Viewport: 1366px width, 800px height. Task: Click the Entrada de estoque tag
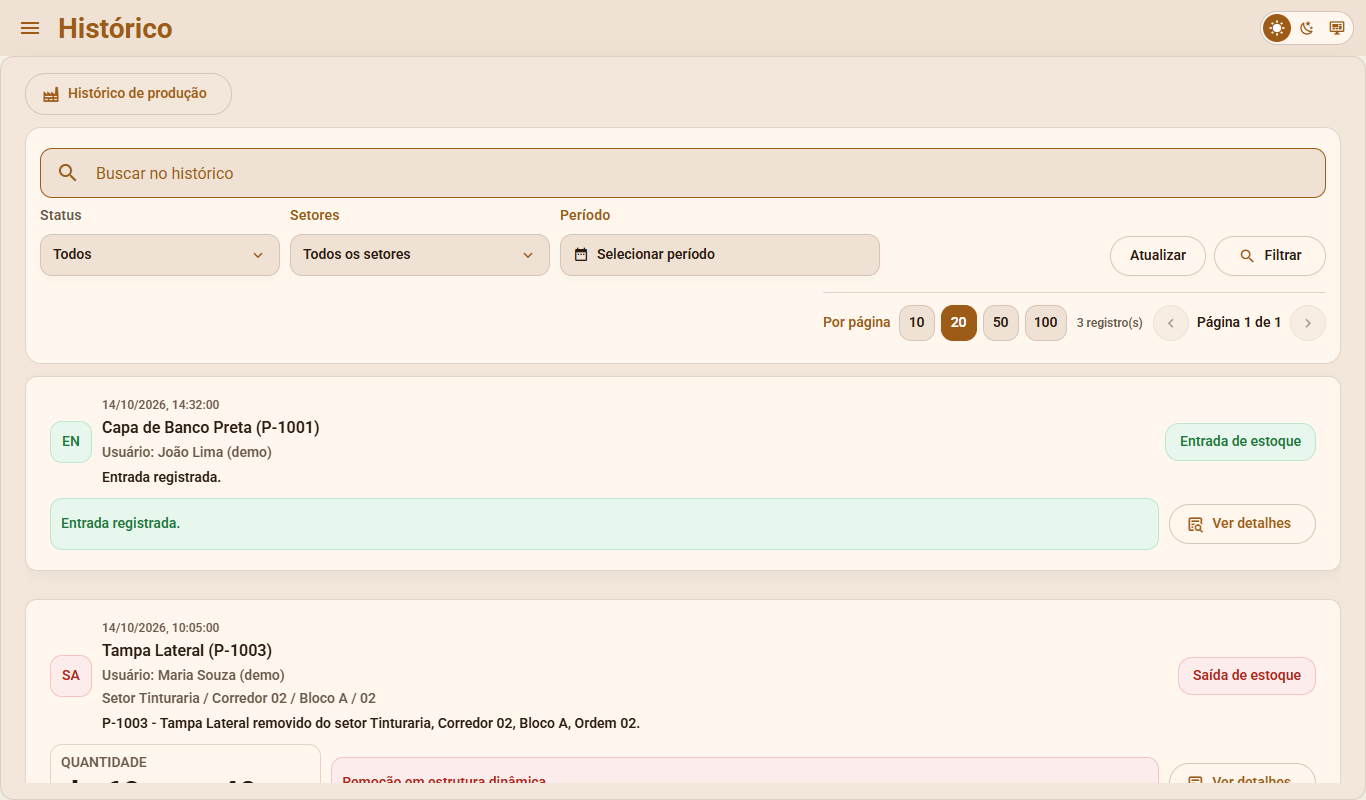(1240, 442)
